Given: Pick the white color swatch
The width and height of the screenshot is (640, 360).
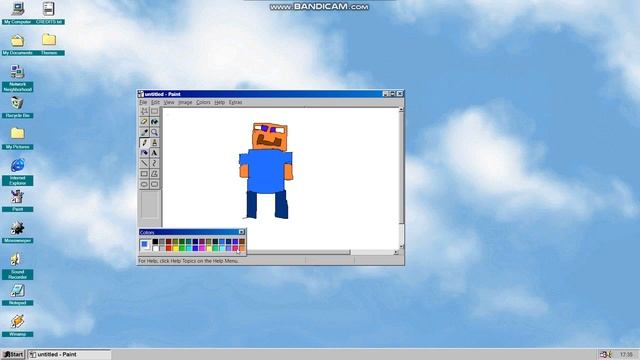Looking at the screenshot, I should point(156,249).
